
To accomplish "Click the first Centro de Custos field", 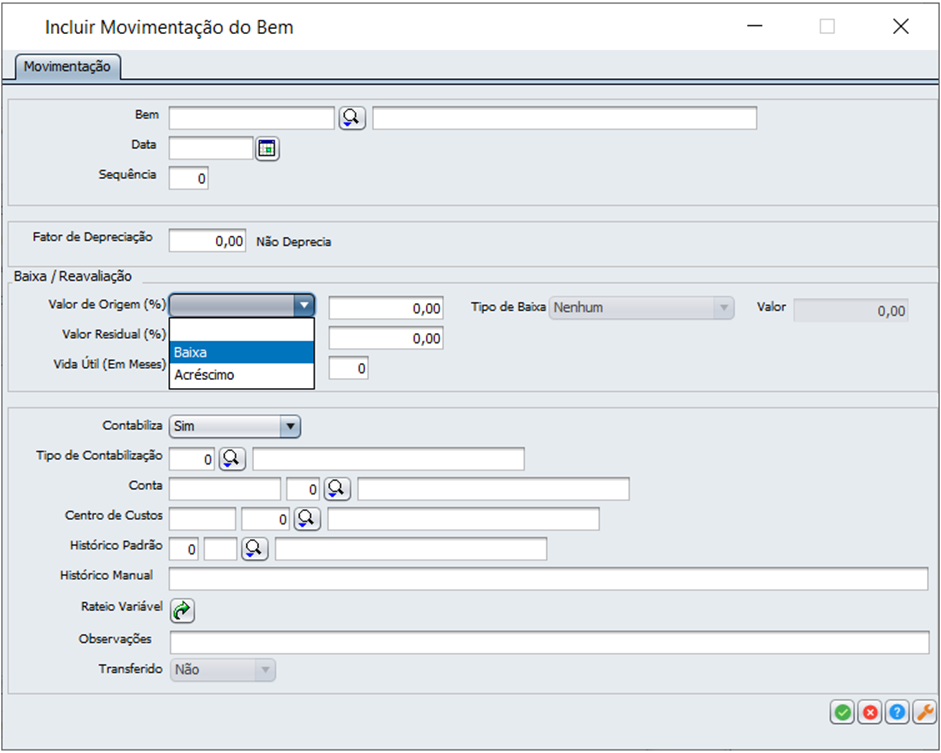I will (x=203, y=519).
